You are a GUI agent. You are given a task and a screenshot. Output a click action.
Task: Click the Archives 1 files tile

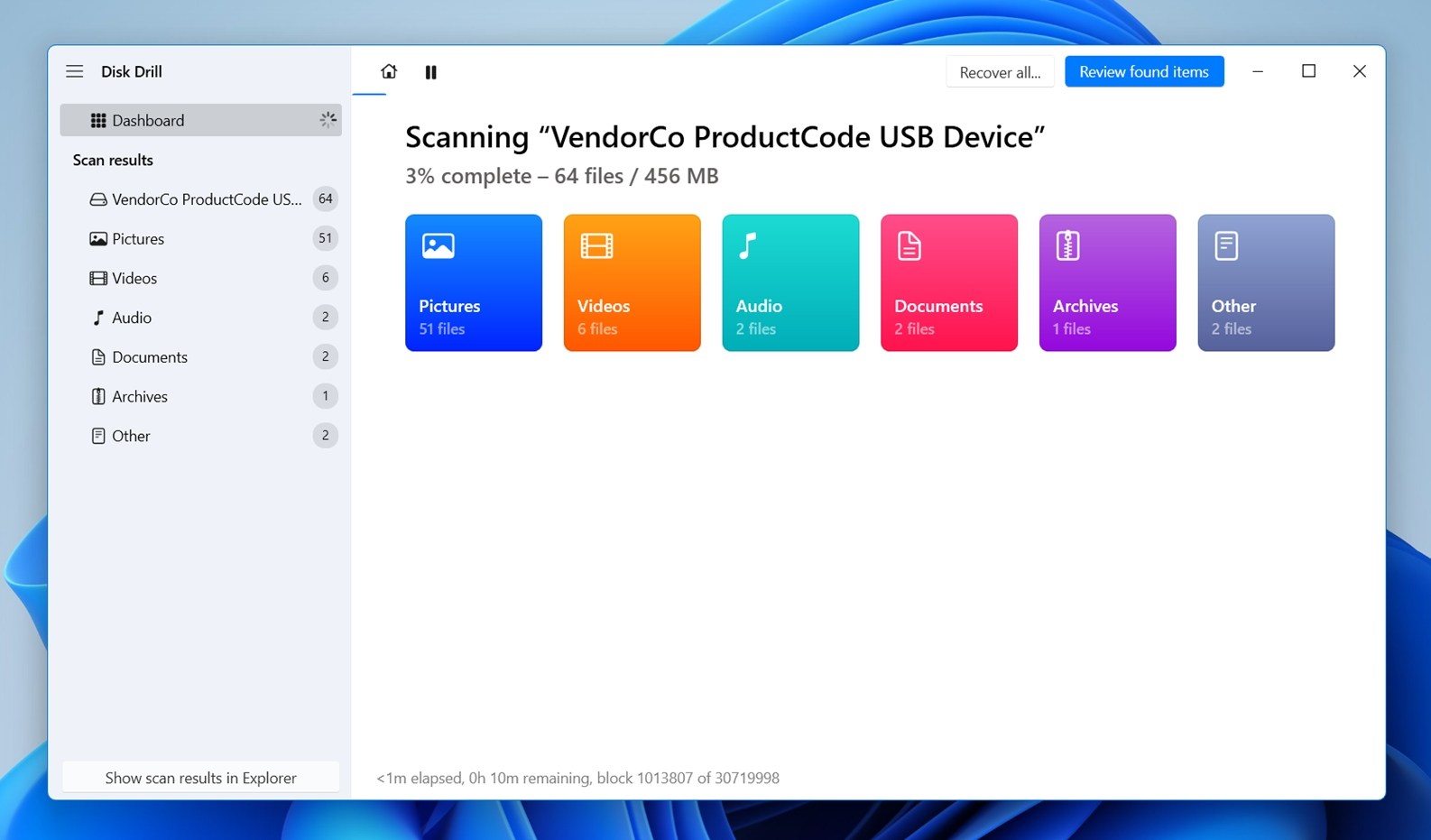click(1108, 282)
